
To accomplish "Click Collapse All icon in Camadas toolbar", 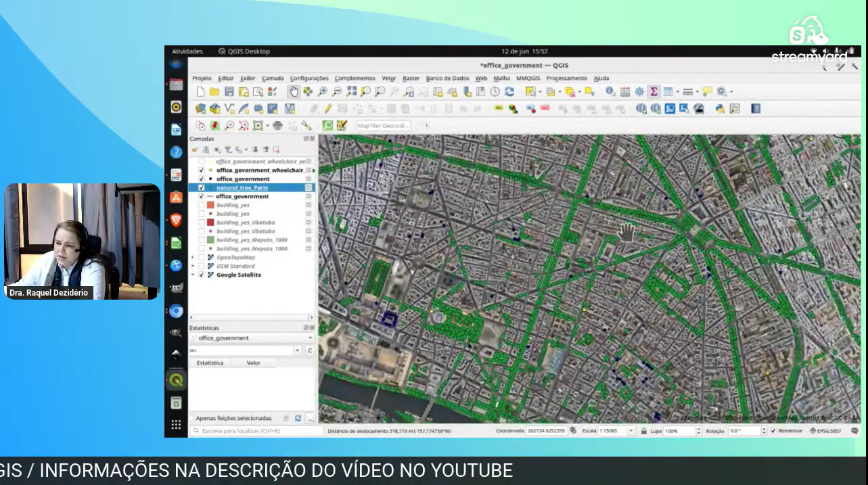I will point(266,150).
